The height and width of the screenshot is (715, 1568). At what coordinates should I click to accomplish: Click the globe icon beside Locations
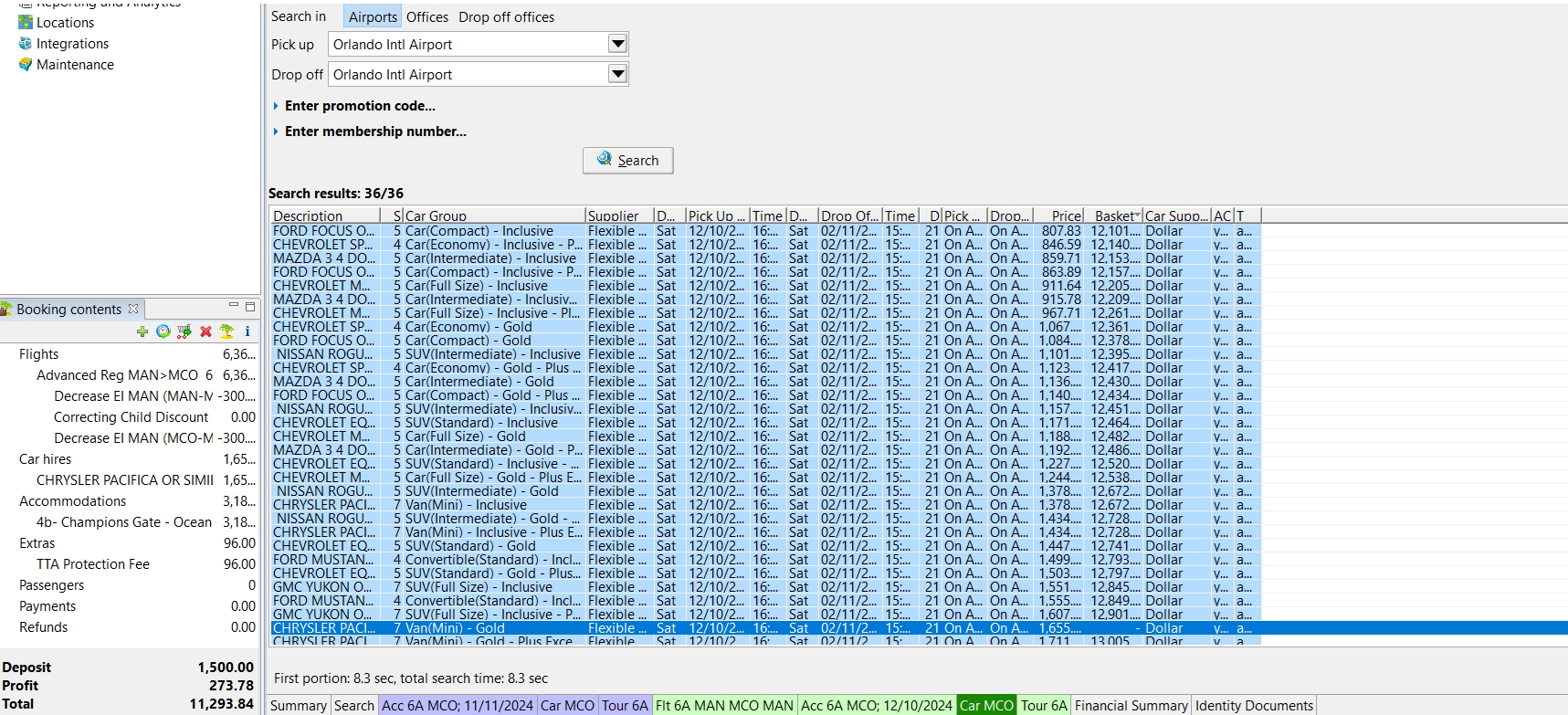click(26, 22)
